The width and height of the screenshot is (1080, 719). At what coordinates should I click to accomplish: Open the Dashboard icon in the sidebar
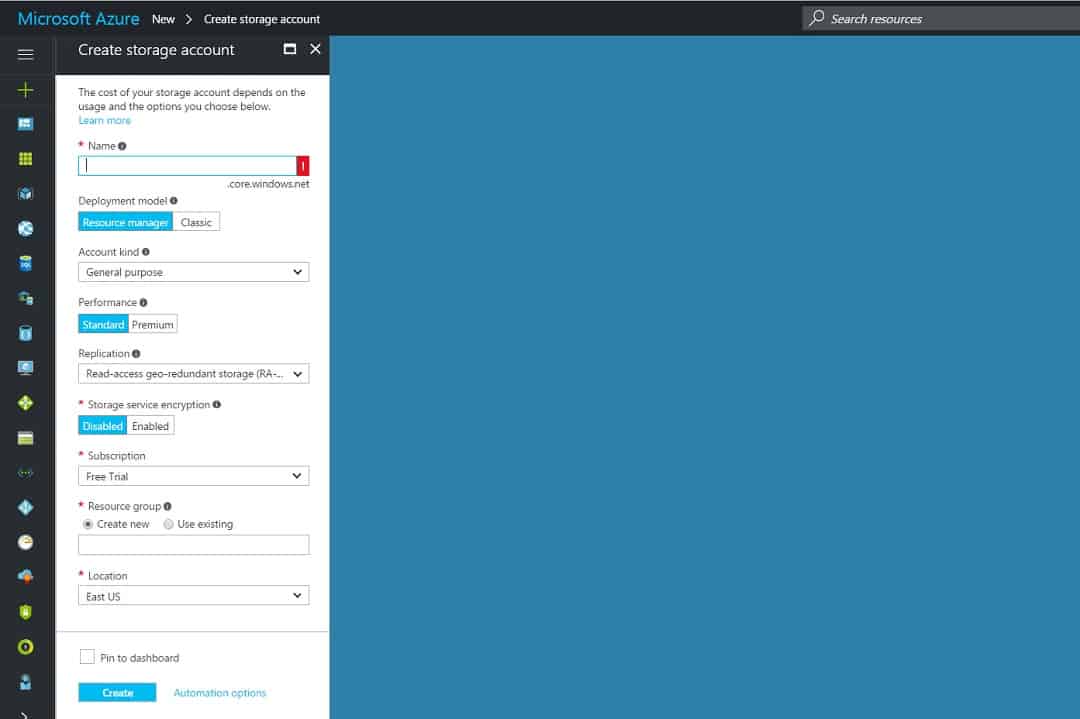click(25, 124)
